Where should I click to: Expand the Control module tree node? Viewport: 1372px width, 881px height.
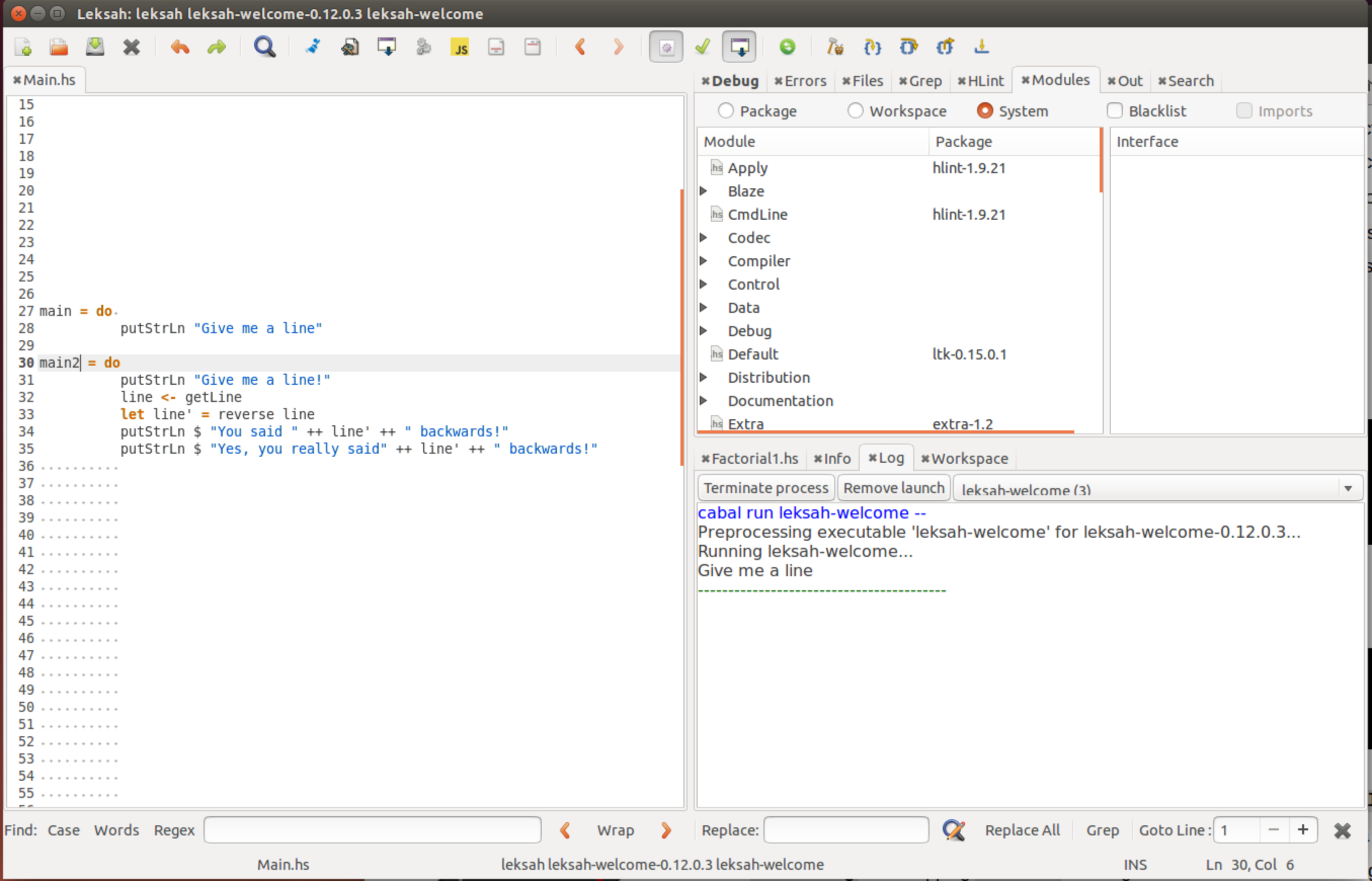click(704, 285)
